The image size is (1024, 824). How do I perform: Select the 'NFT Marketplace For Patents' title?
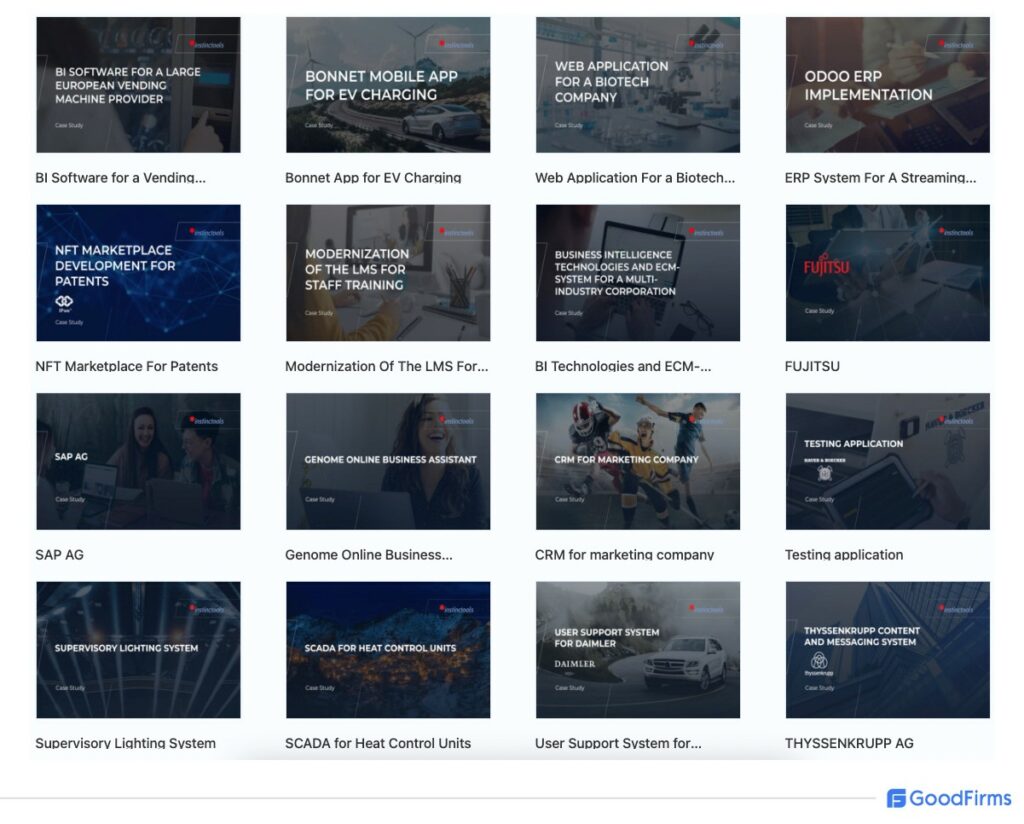127,366
